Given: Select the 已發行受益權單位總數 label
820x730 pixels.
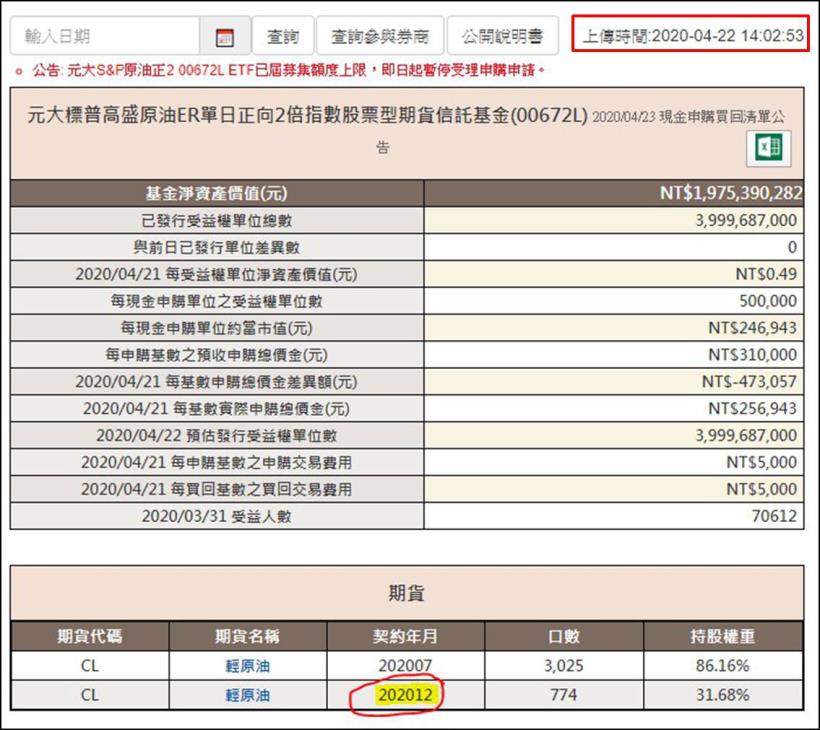Looking at the screenshot, I should click(217, 221).
